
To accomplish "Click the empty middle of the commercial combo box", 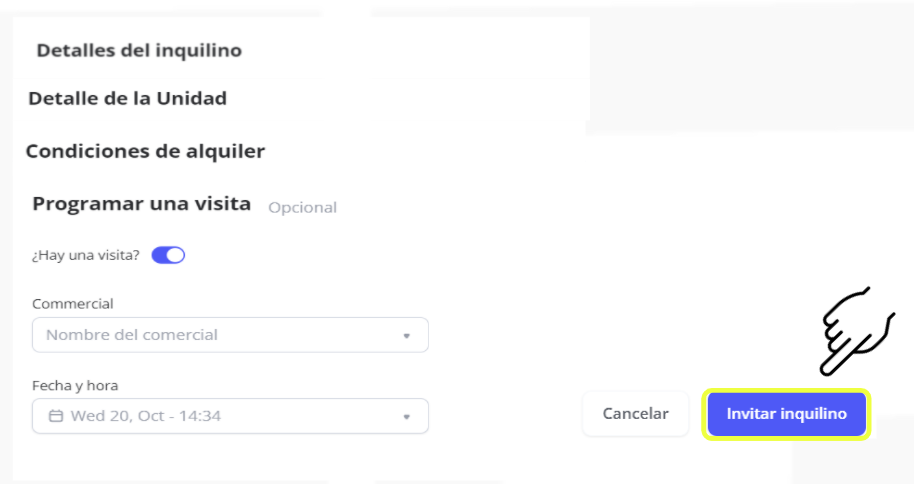I will [300, 335].
